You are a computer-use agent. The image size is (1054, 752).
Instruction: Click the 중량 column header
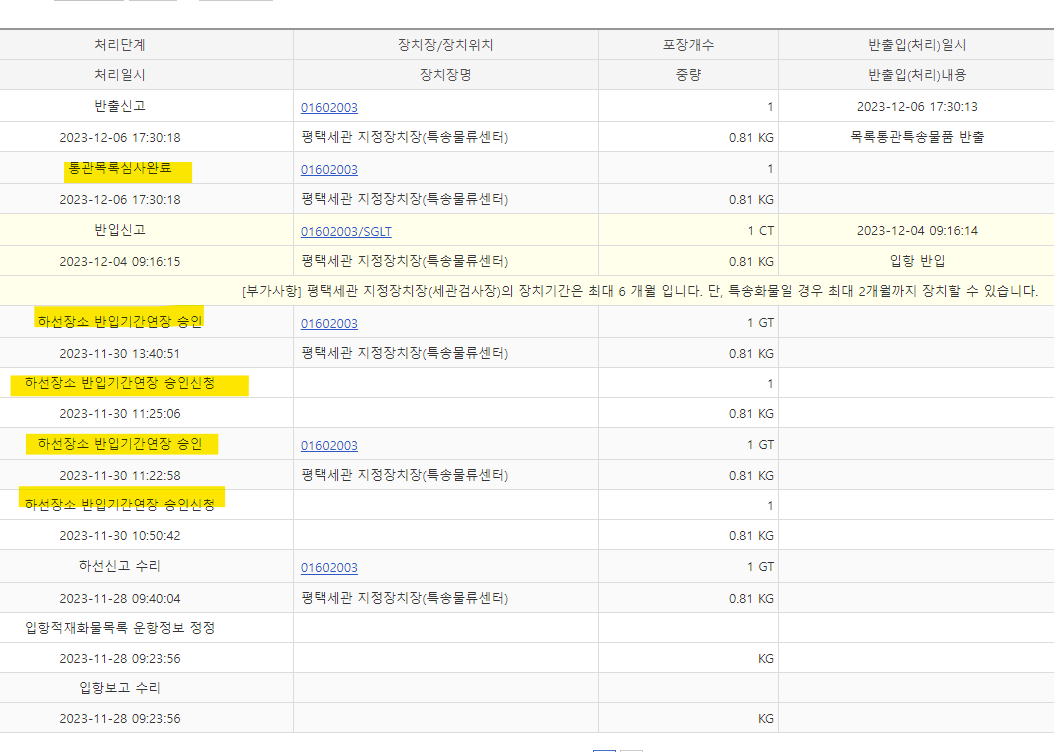tap(688, 75)
